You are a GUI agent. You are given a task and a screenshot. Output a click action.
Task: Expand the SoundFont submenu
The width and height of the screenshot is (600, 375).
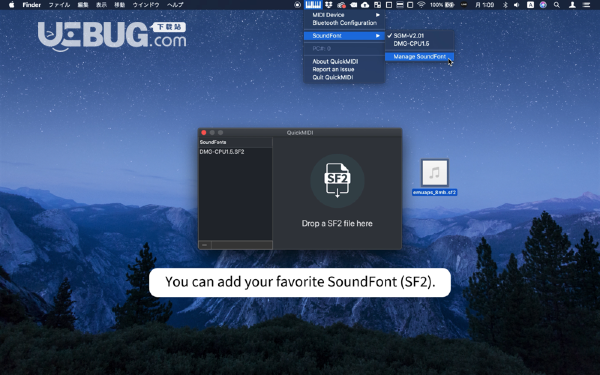click(x=344, y=36)
